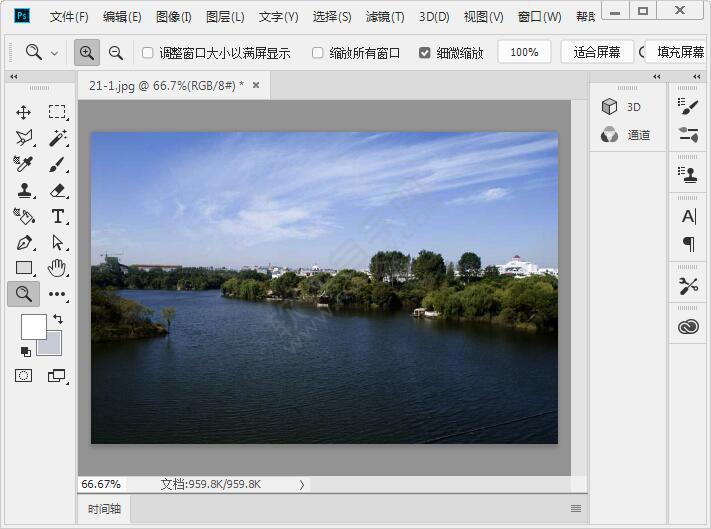Click the 适合屏幕 button

tap(597, 52)
